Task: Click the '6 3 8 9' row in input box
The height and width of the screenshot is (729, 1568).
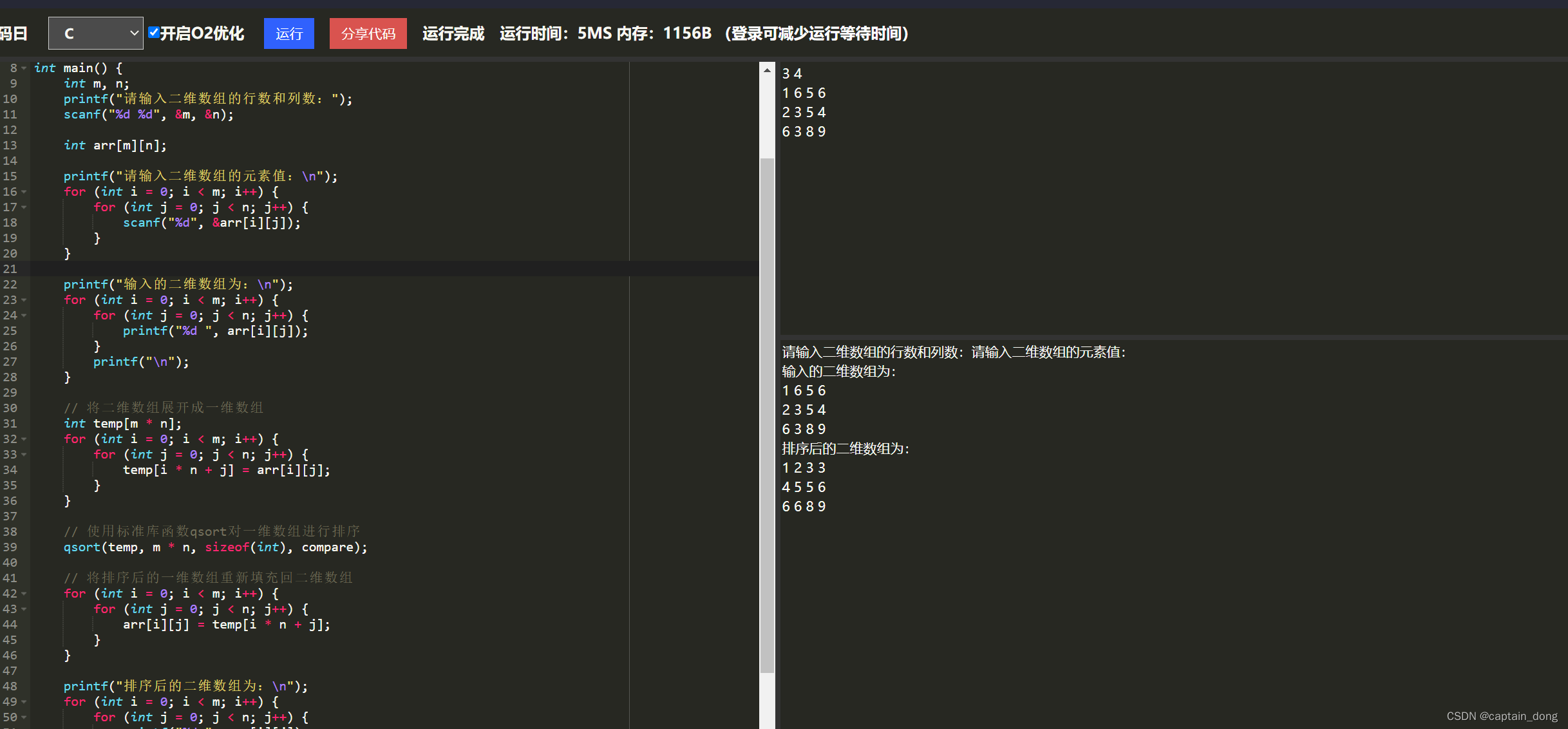Action: coord(804,131)
